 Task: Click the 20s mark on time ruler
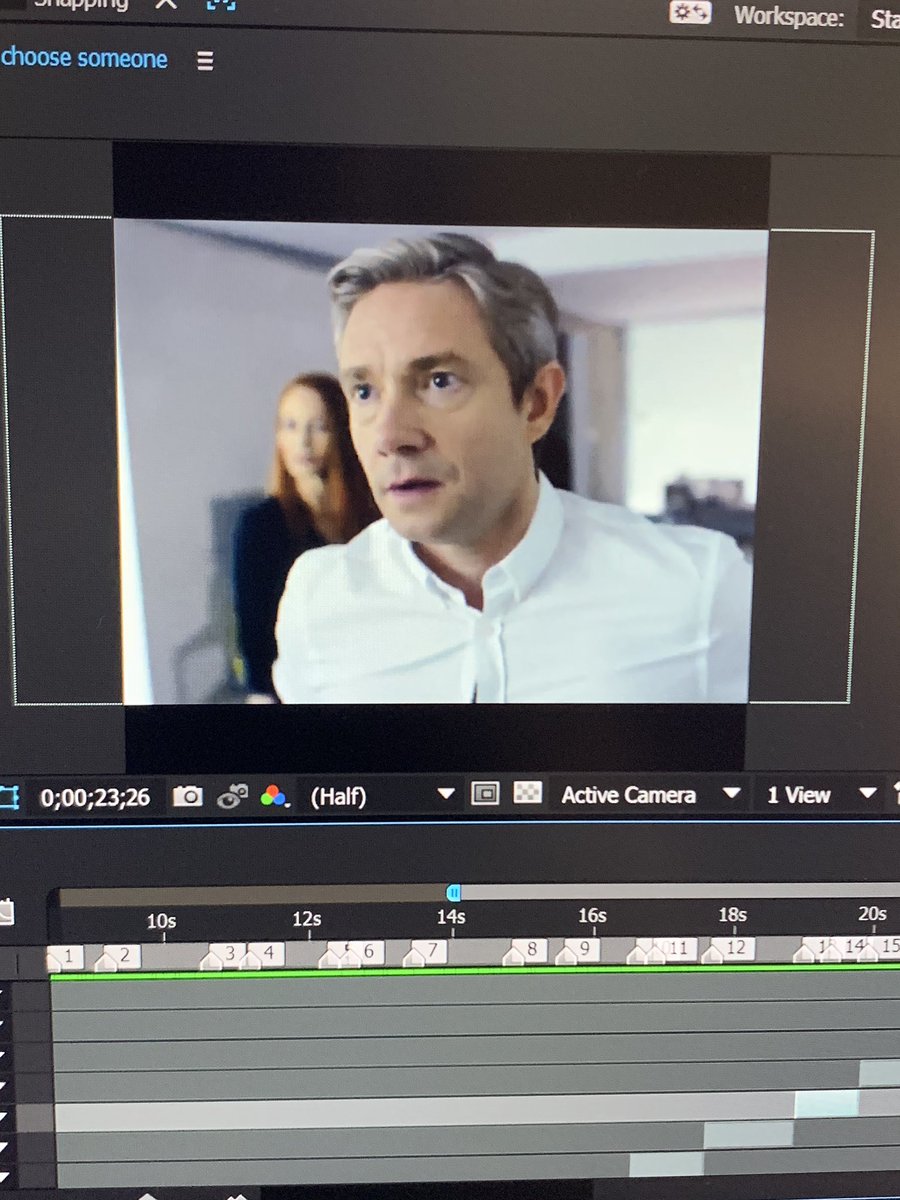click(x=873, y=913)
